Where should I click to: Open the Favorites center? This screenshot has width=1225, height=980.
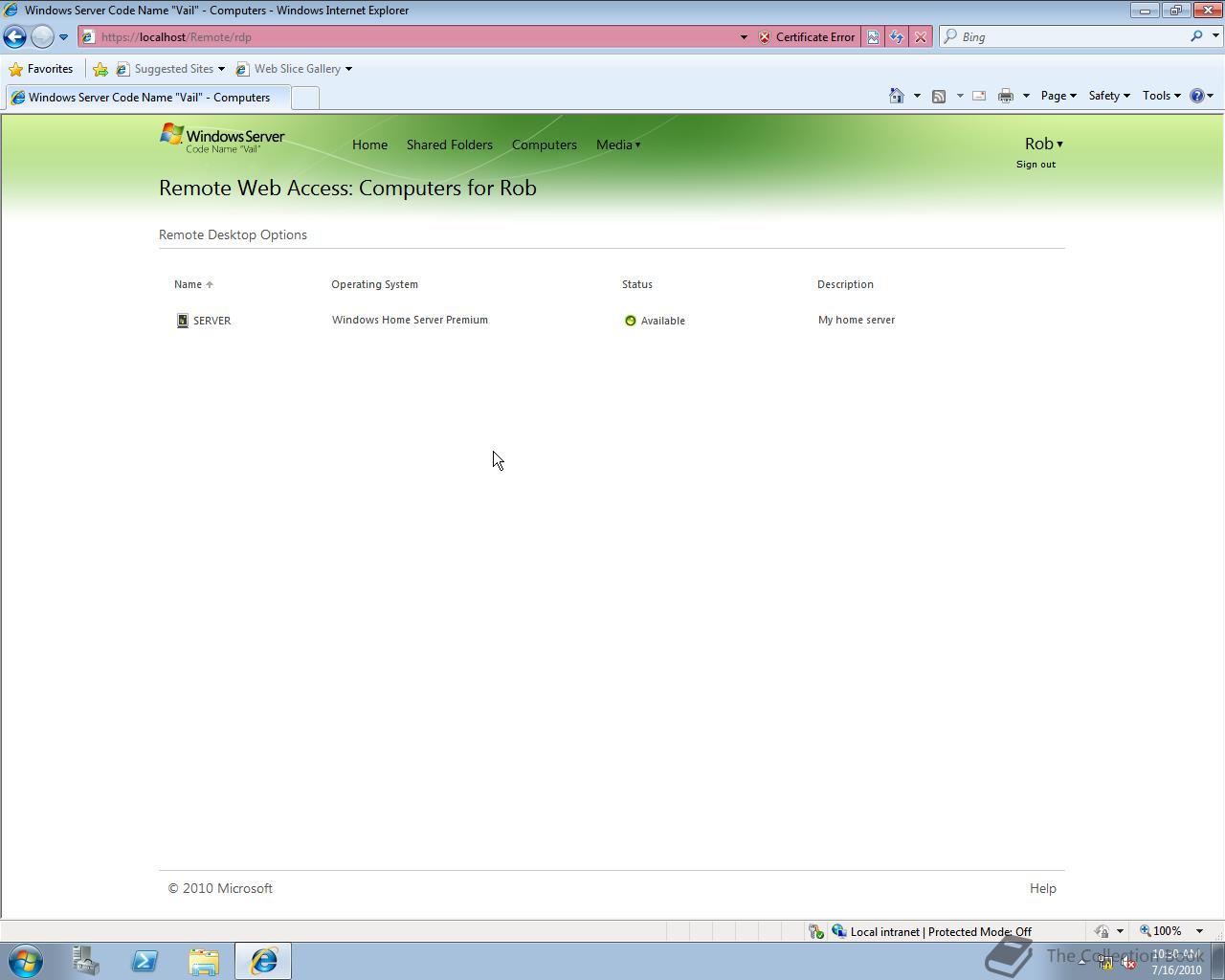pyautogui.click(x=40, y=69)
